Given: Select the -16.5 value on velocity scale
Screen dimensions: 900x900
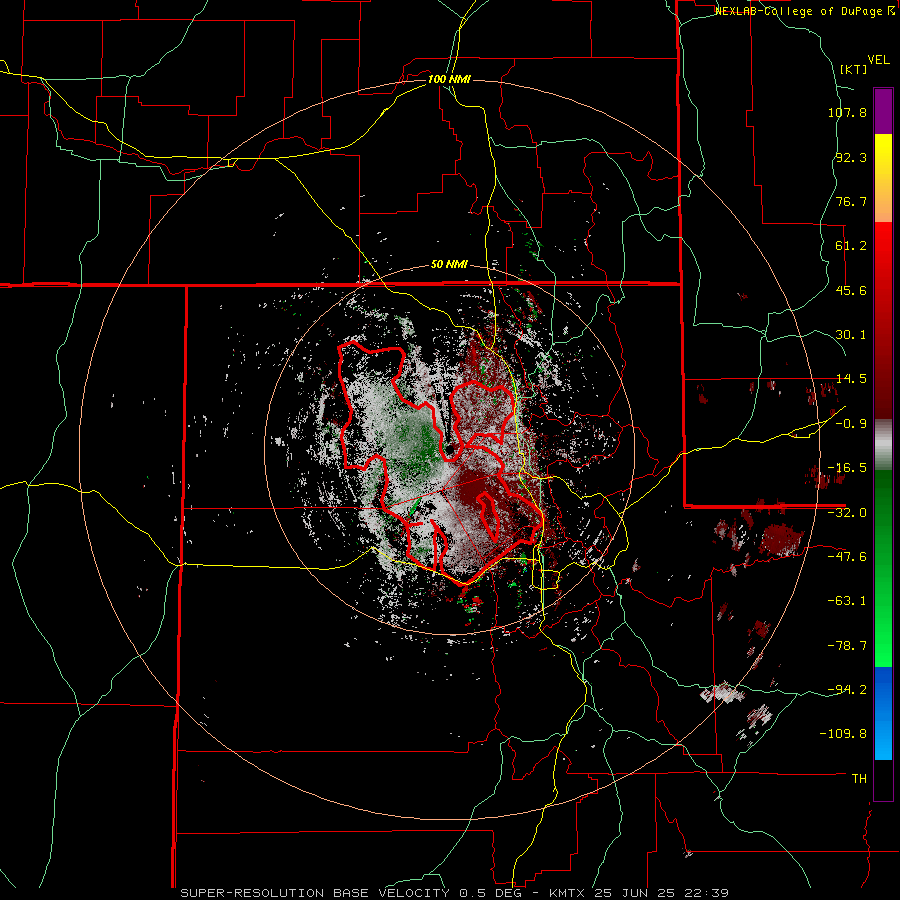Looking at the screenshot, I should [847, 468].
